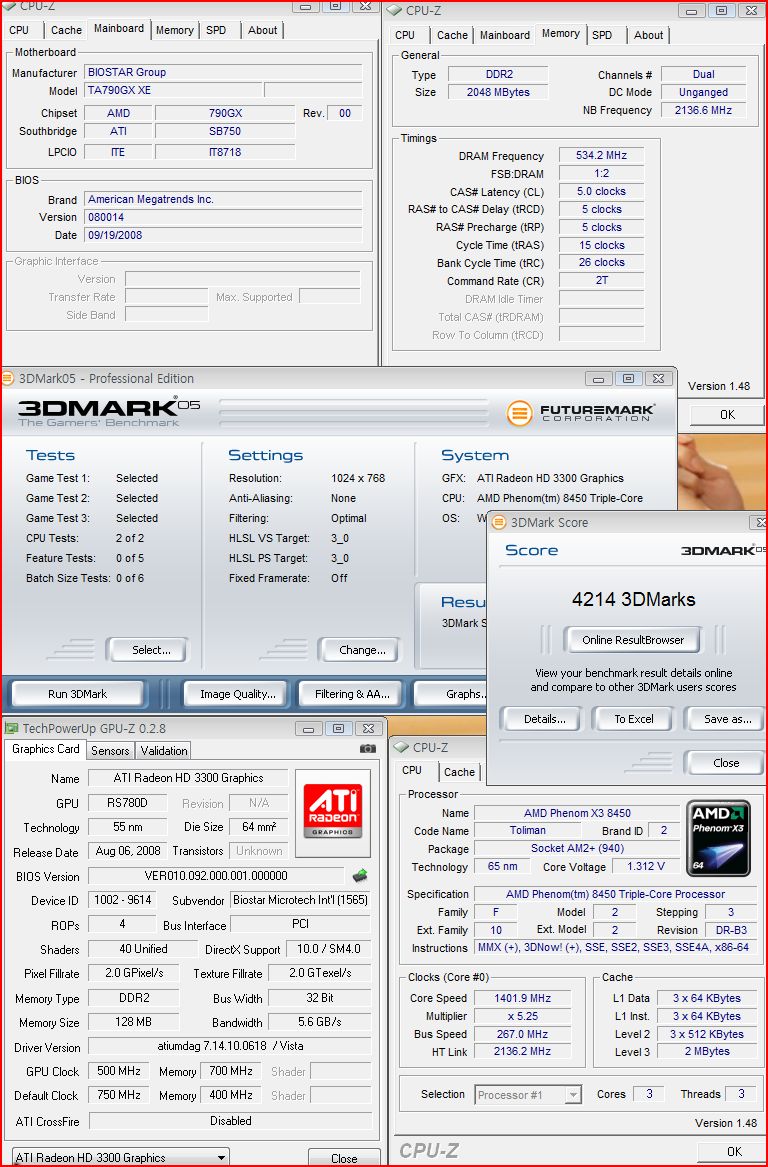Click the 4214 3DMarks score text
The width and height of the screenshot is (768, 1167).
pos(633,599)
